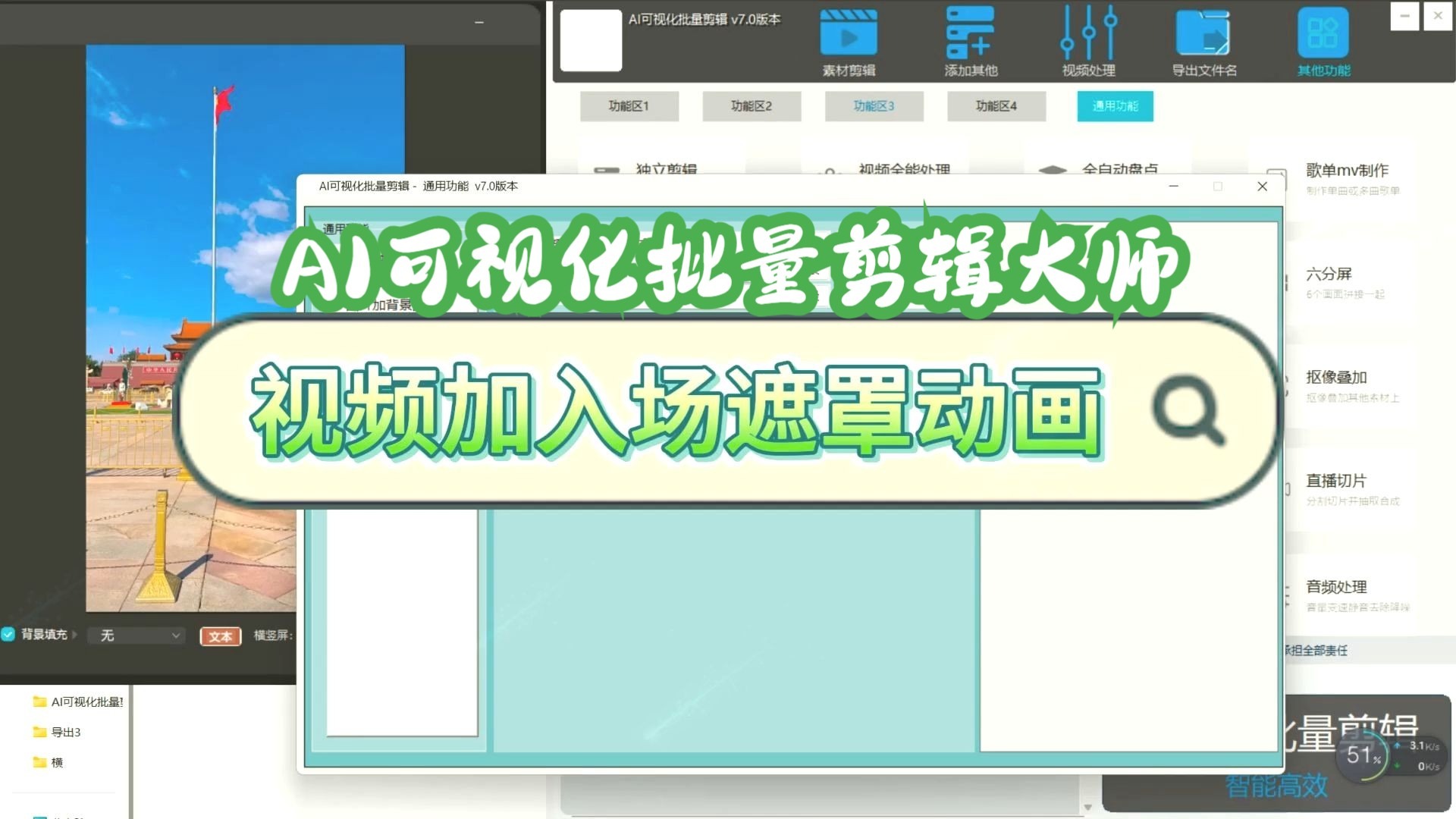
Task: Switch to the 功能区4 tab
Action: coord(996,106)
